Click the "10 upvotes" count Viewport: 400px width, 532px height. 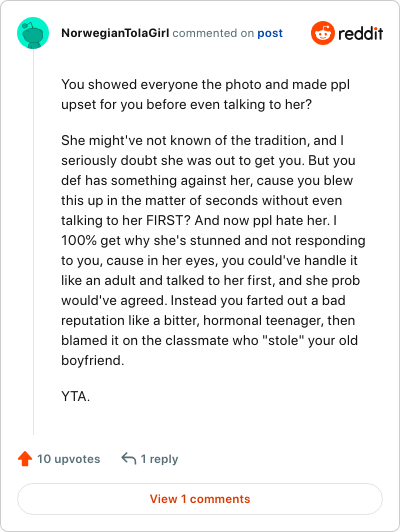click(69, 459)
